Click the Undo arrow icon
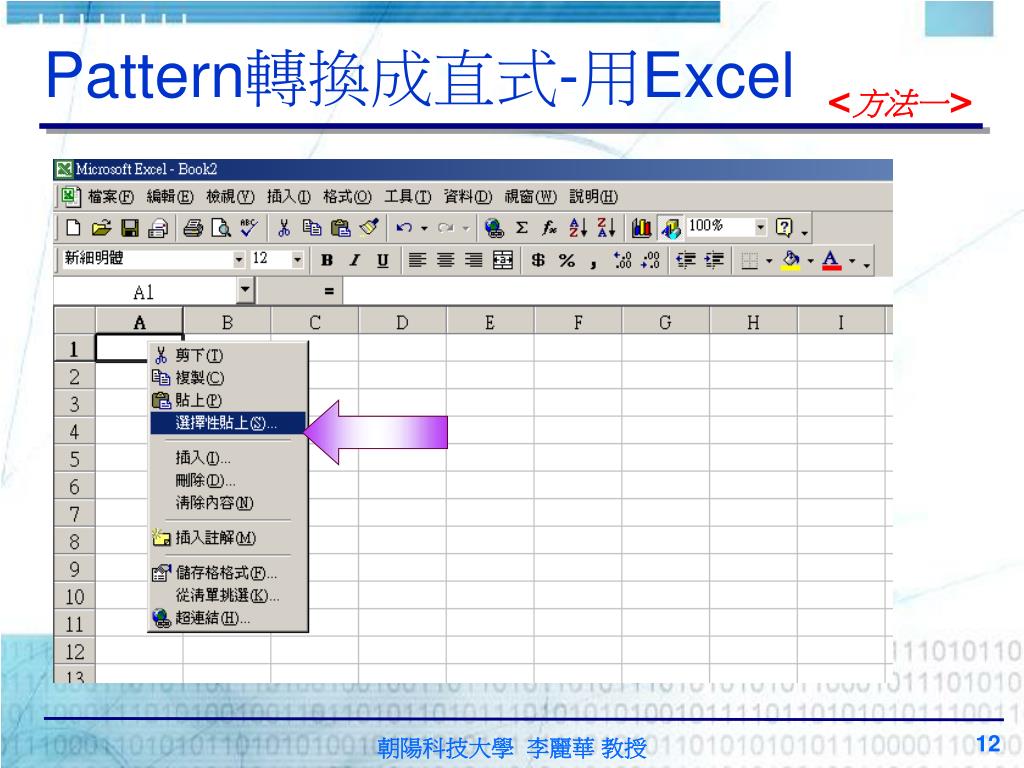The image size is (1024, 768). (404, 227)
